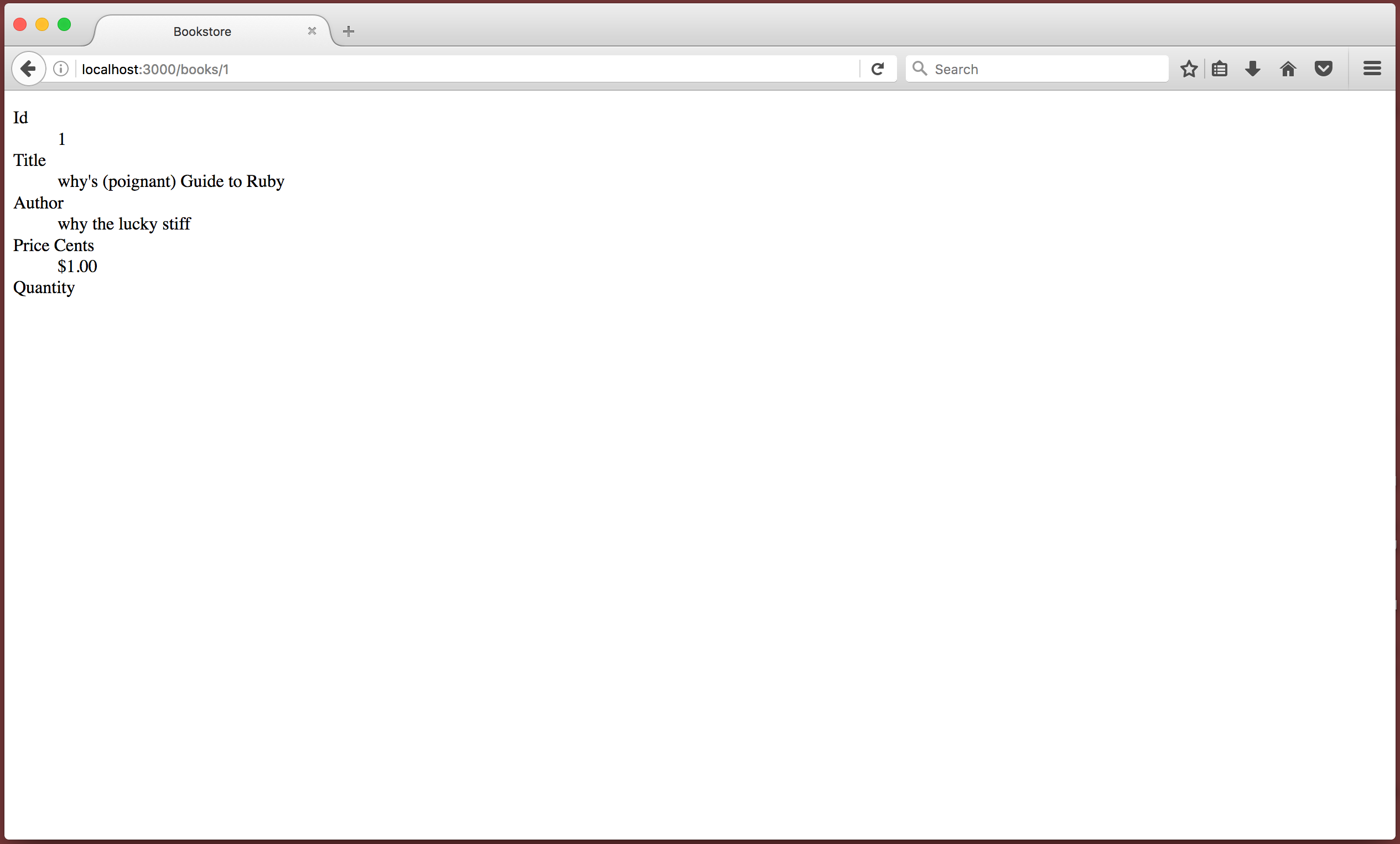Open new tab with the plus button
Screen dimensions: 1400x844
point(348,30)
